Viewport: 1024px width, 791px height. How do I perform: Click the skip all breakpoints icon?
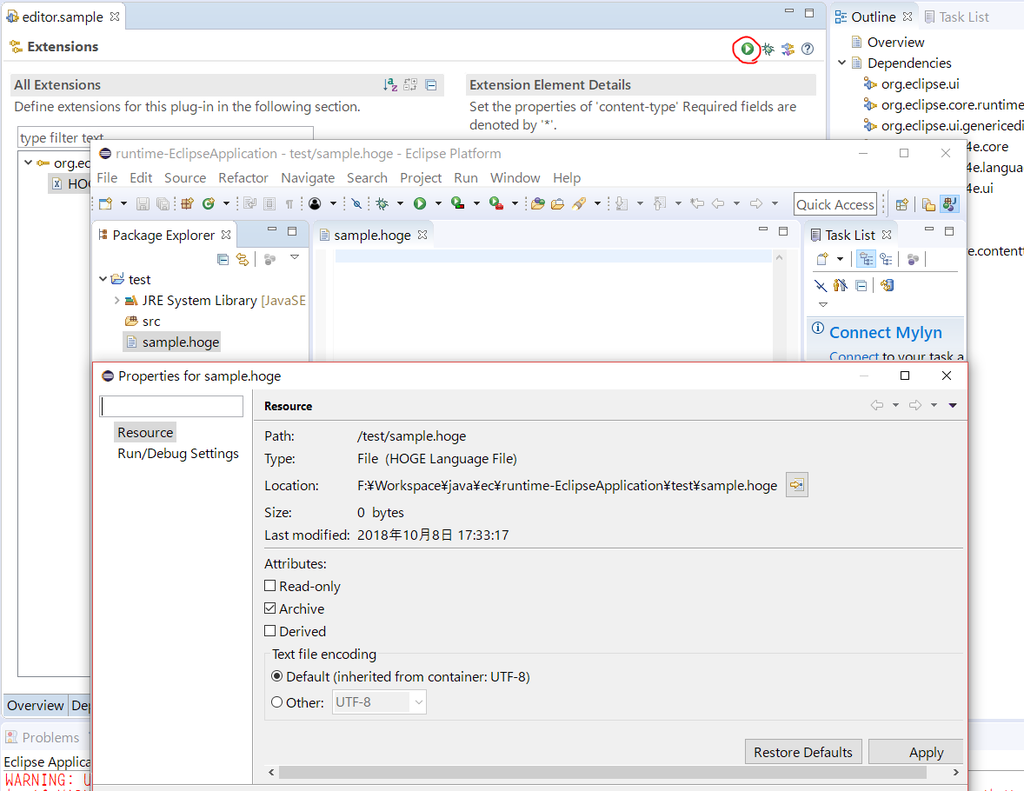click(x=357, y=204)
